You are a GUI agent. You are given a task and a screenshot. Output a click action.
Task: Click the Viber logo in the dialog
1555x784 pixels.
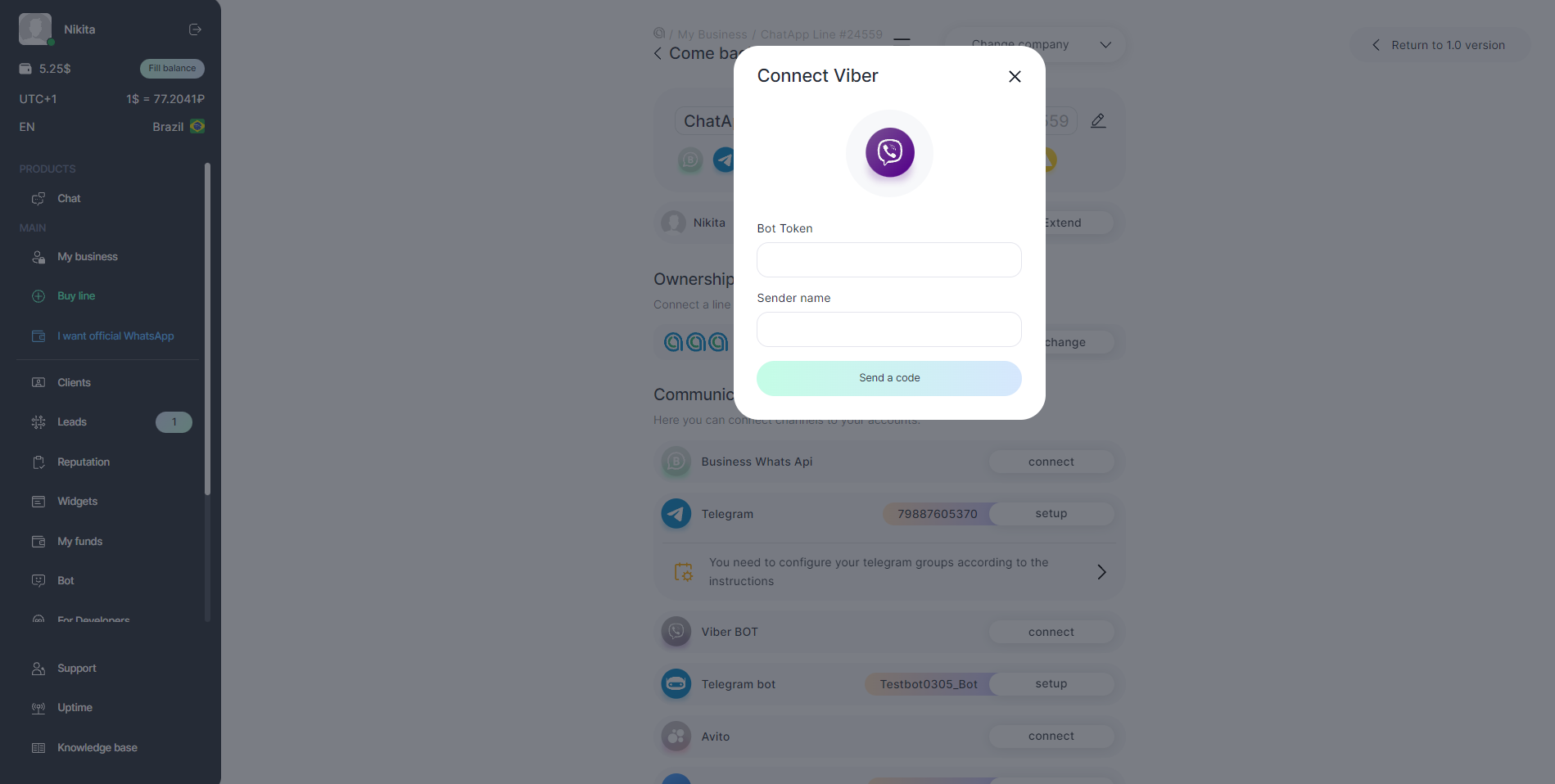[x=889, y=152]
